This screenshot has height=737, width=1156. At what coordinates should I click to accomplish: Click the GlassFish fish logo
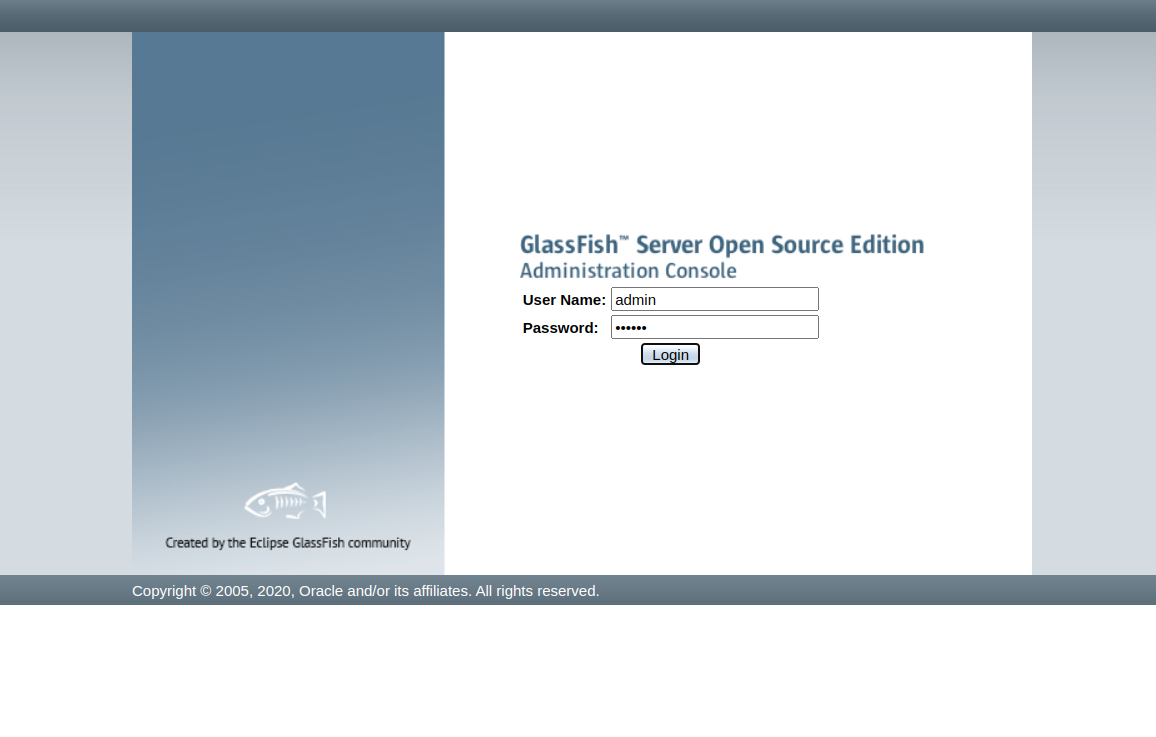point(286,501)
